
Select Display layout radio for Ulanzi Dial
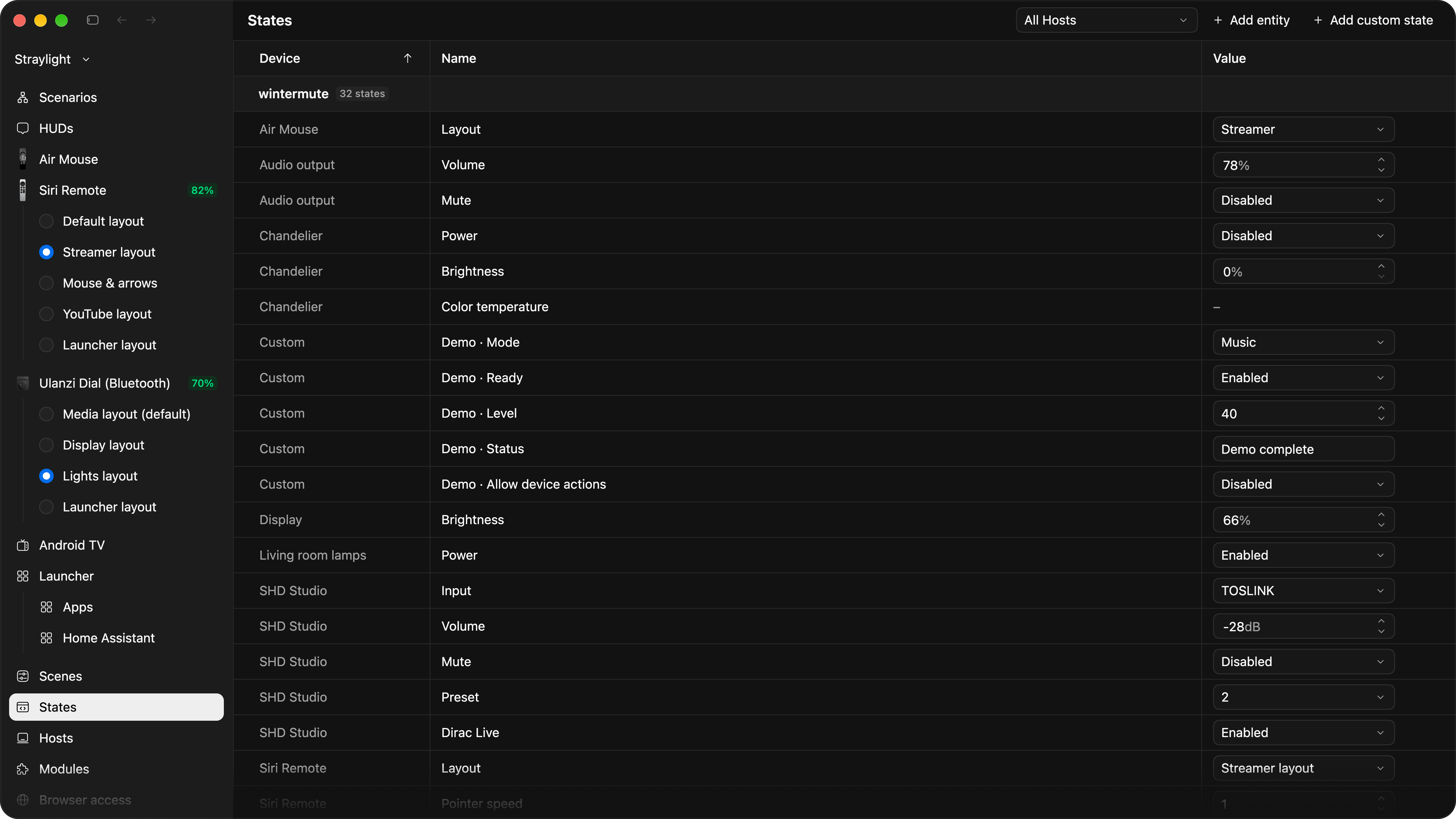pyautogui.click(x=46, y=445)
